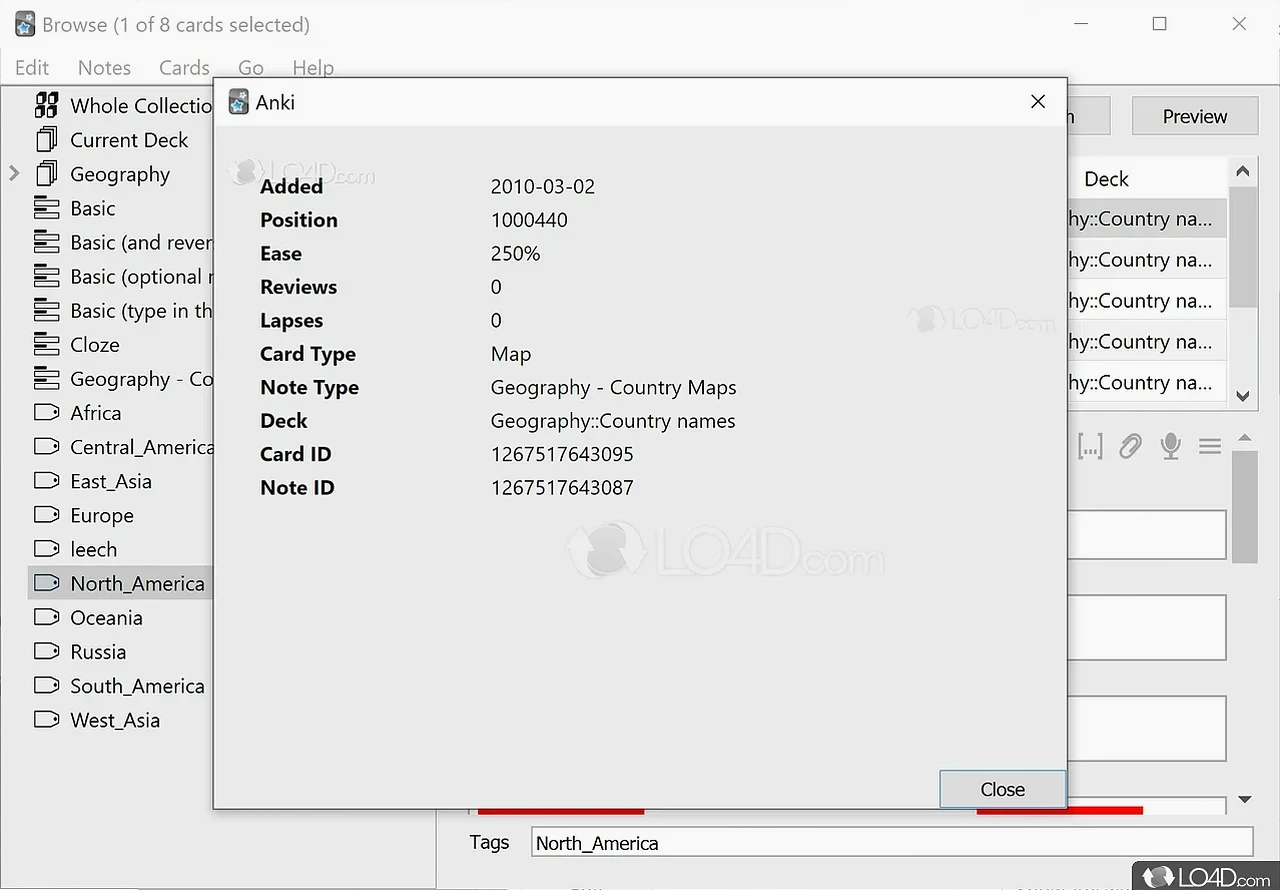Click the Deck value Geography::Country names
This screenshot has width=1280, height=890.
coord(613,421)
